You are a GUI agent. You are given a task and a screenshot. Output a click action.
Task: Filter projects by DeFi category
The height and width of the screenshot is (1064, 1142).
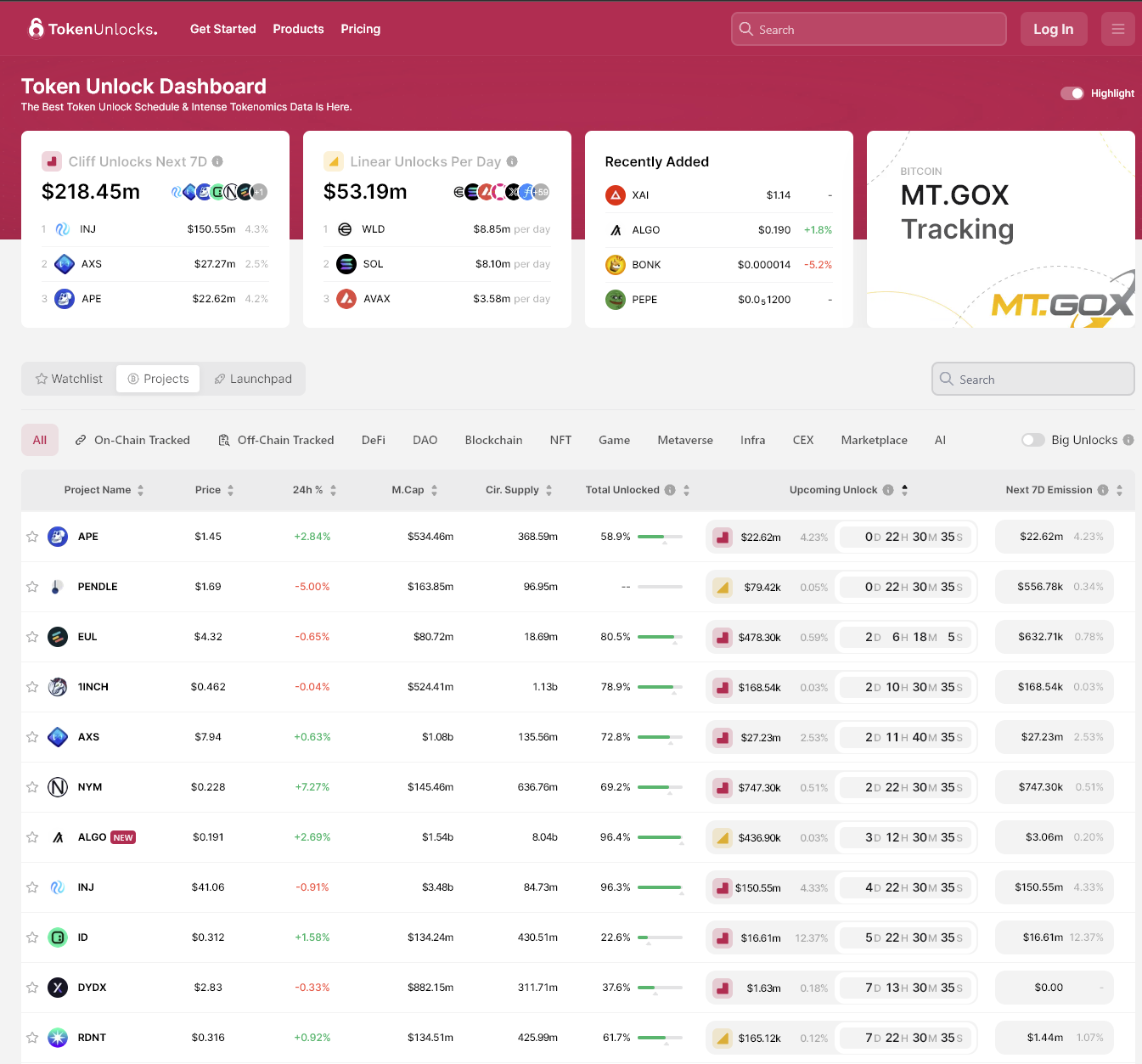374,440
